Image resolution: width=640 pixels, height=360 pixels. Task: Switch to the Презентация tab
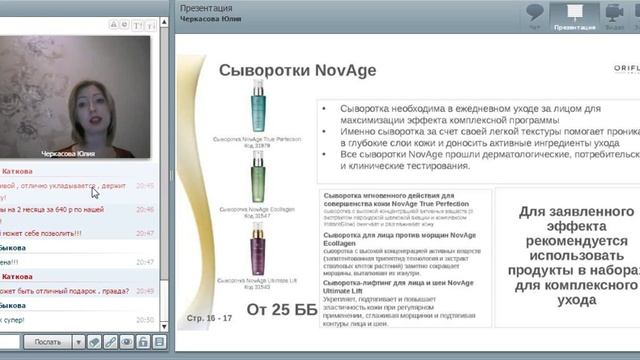tap(575, 16)
